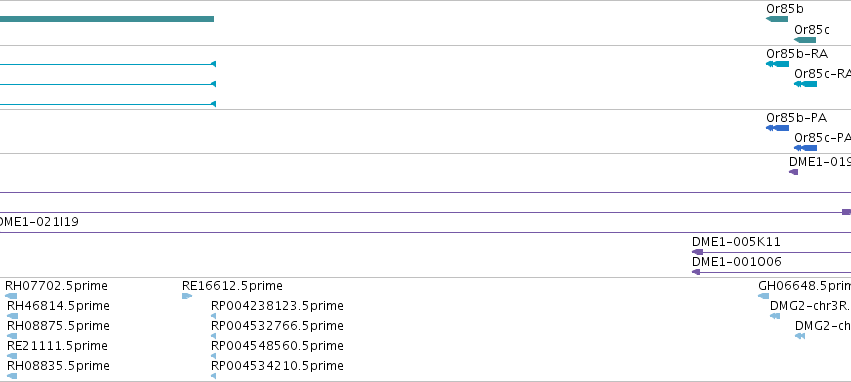This screenshot has height=382, width=851.
Task: Click the Or85b-RA transcript glyph
Action: coord(777,64)
